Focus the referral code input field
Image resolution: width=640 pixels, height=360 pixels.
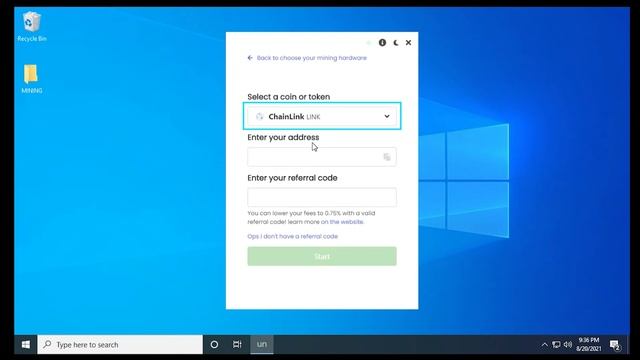(322, 197)
